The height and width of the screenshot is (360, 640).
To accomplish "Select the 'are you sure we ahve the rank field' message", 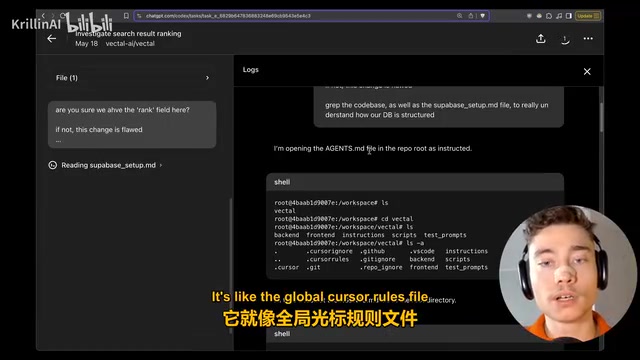I will tap(132, 124).
